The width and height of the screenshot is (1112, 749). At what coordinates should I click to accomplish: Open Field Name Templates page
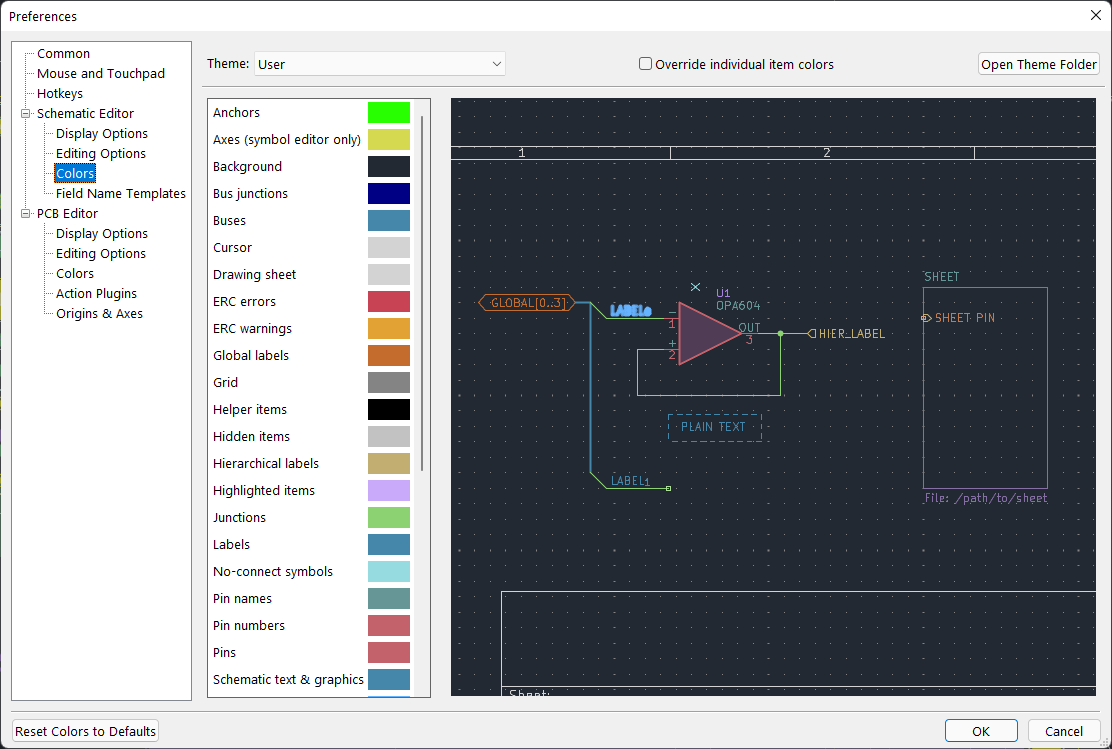[121, 193]
